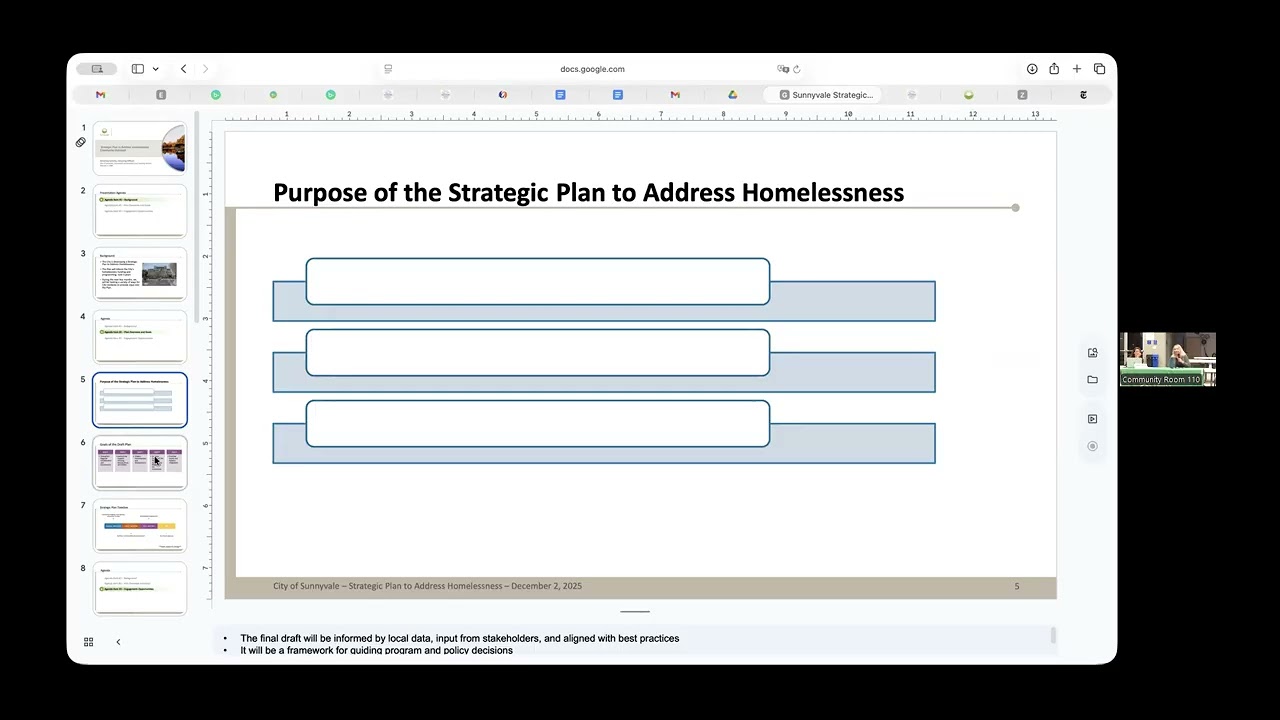Show Safari tab overview
This screenshot has height=720, width=1280.
(1099, 69)
